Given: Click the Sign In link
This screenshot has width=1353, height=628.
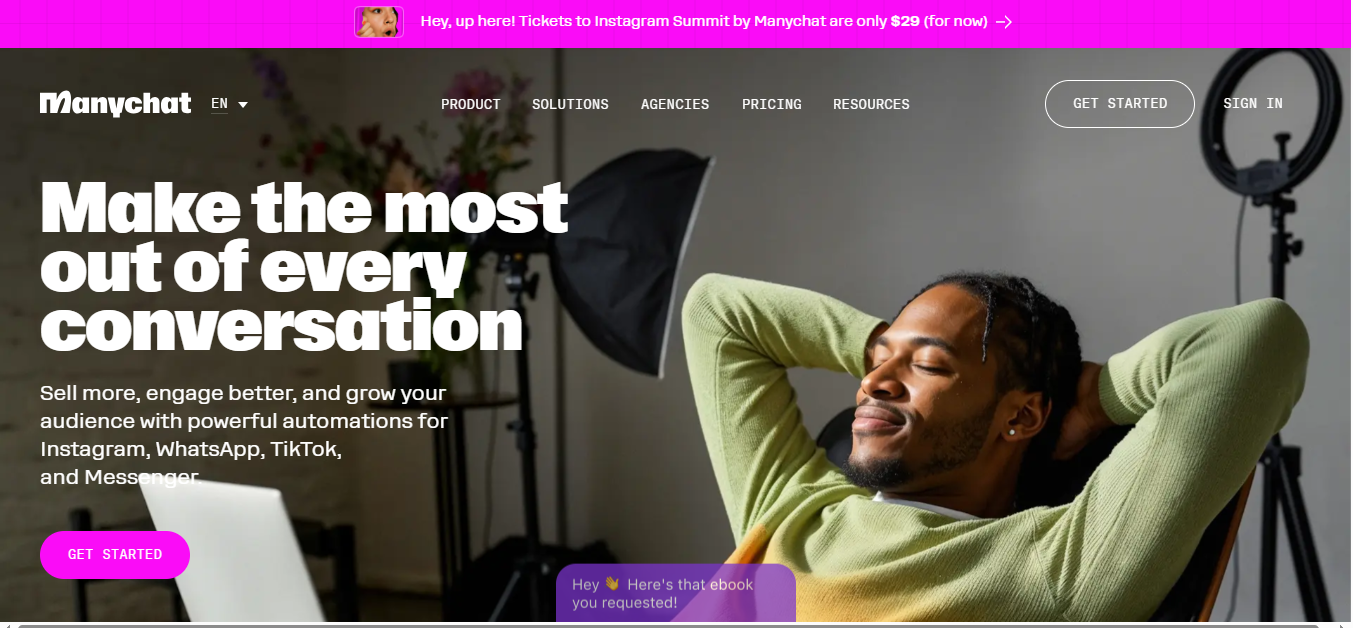Looking at the screenshot, I should coord(1253,104).
